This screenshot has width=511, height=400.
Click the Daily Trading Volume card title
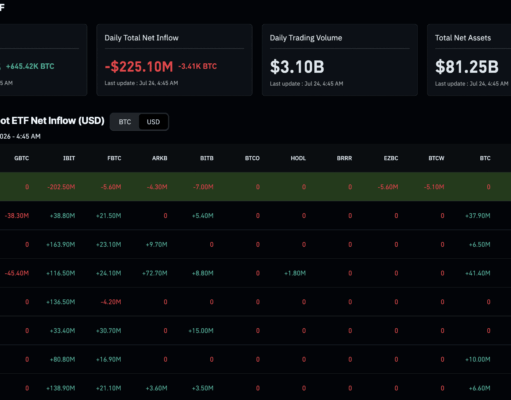tap(306, 38)
